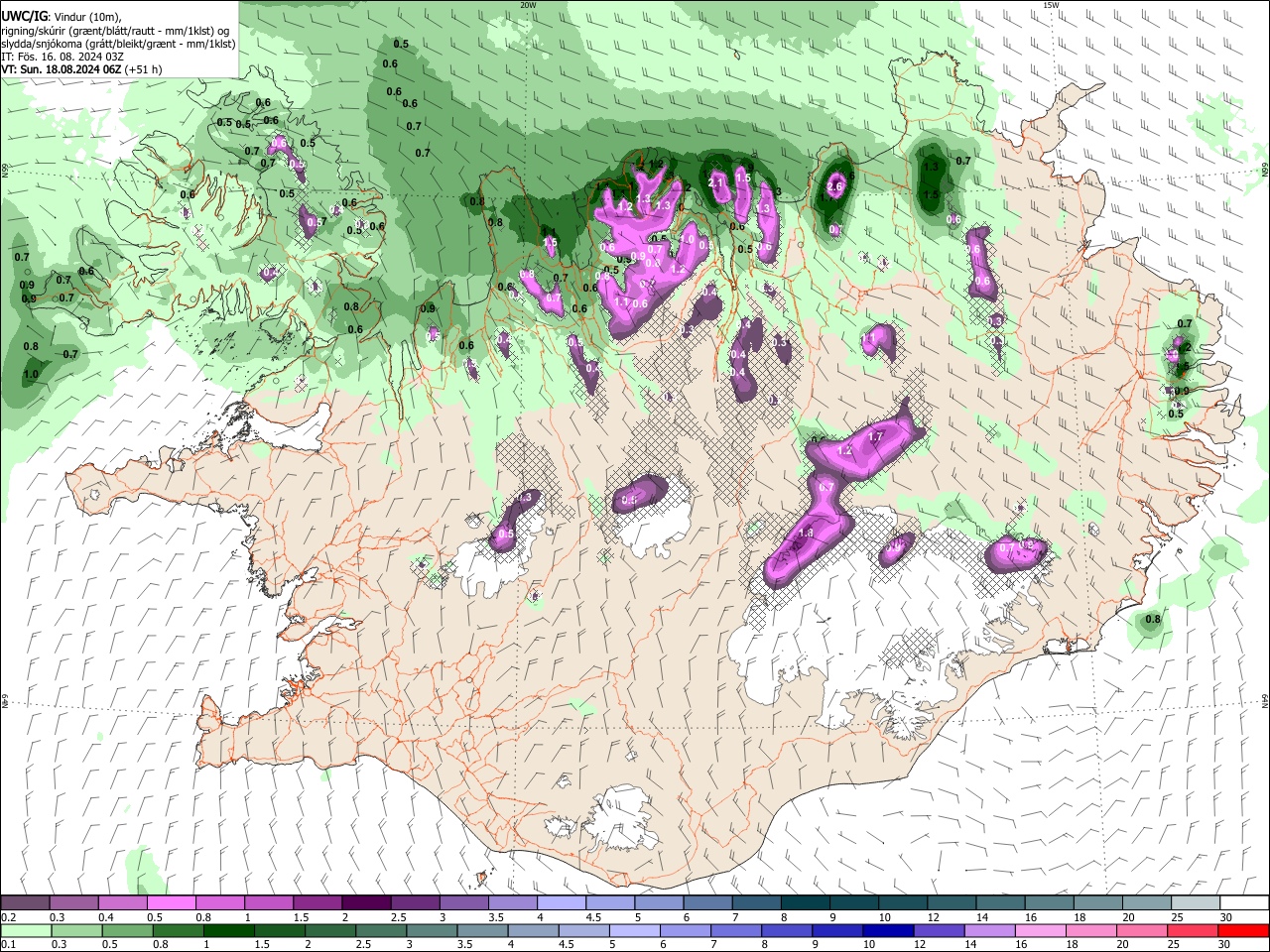Screen dimensions: 1270x952
Task: Pick the white 30 swatch in the top legend row
Action: pos(1244,902)
